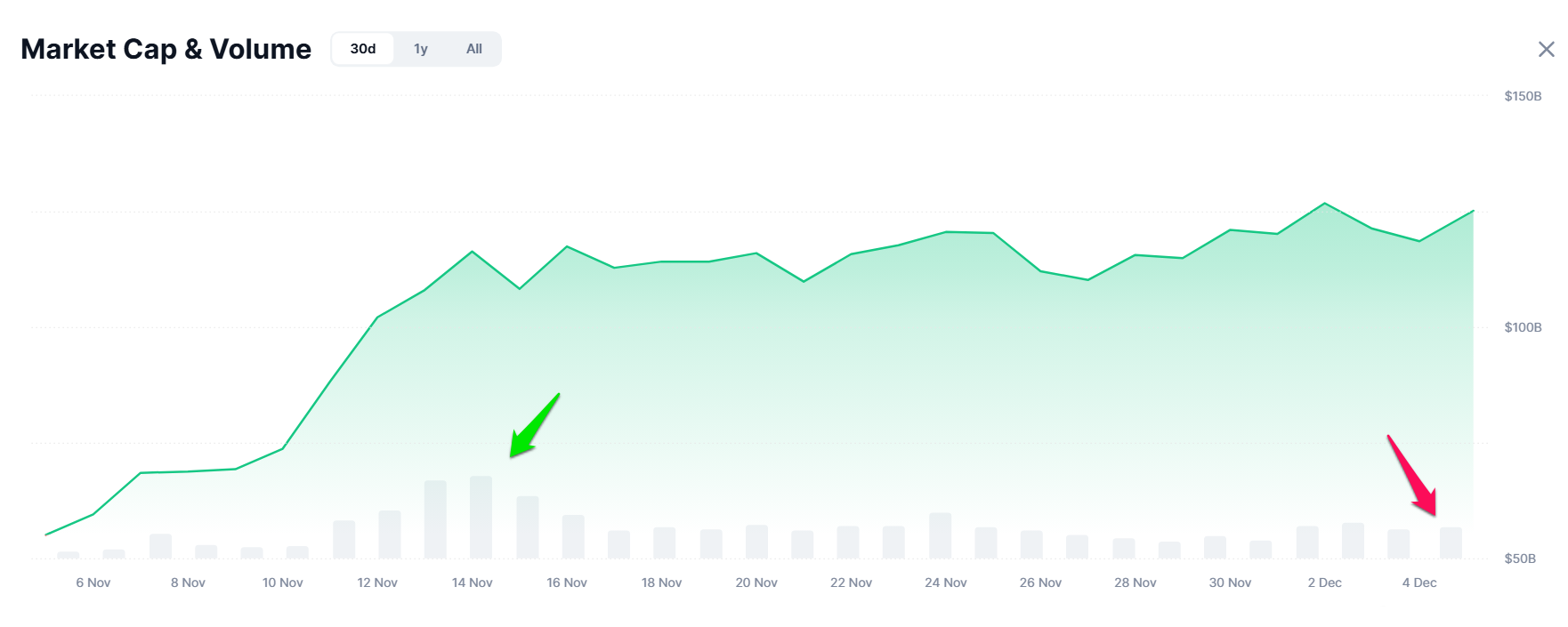Click the volume bar above 12 Nov
The height and width of the screenshot is (627, 1568).
click(390, 535)
